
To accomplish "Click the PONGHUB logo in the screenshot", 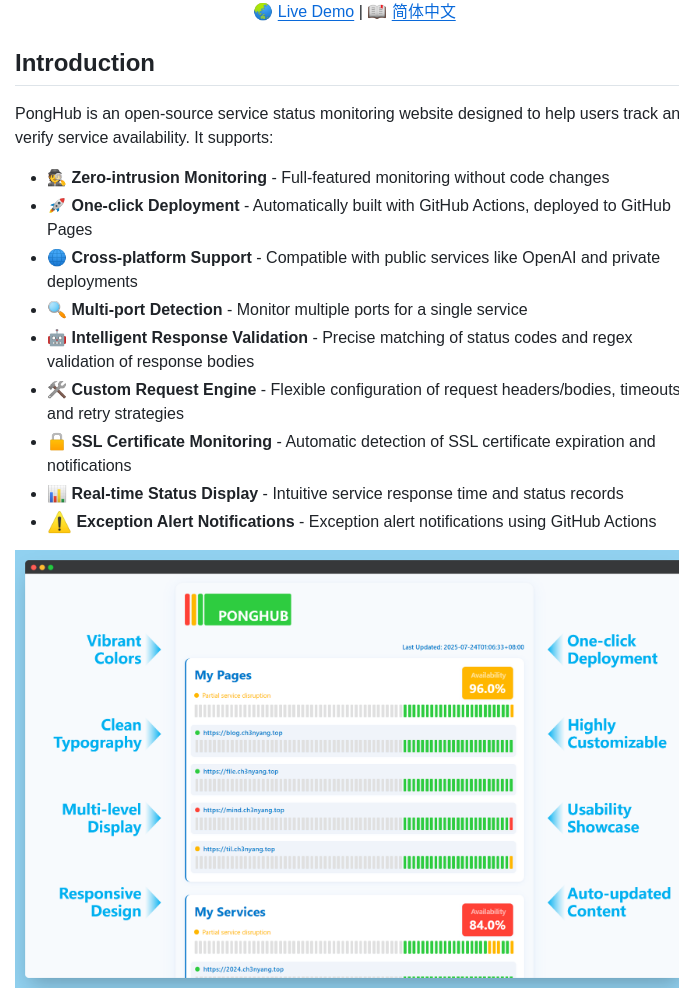I will 238,610.
